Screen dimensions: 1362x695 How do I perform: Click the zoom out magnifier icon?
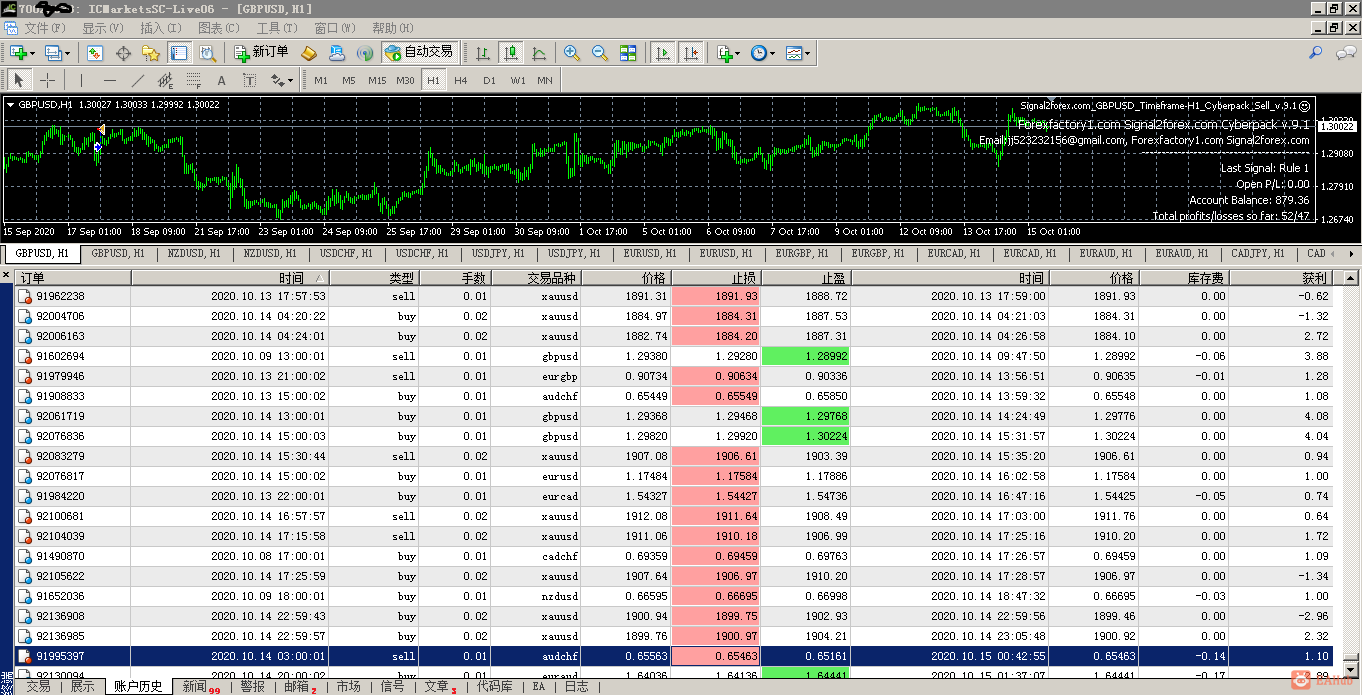click(600, 53)
